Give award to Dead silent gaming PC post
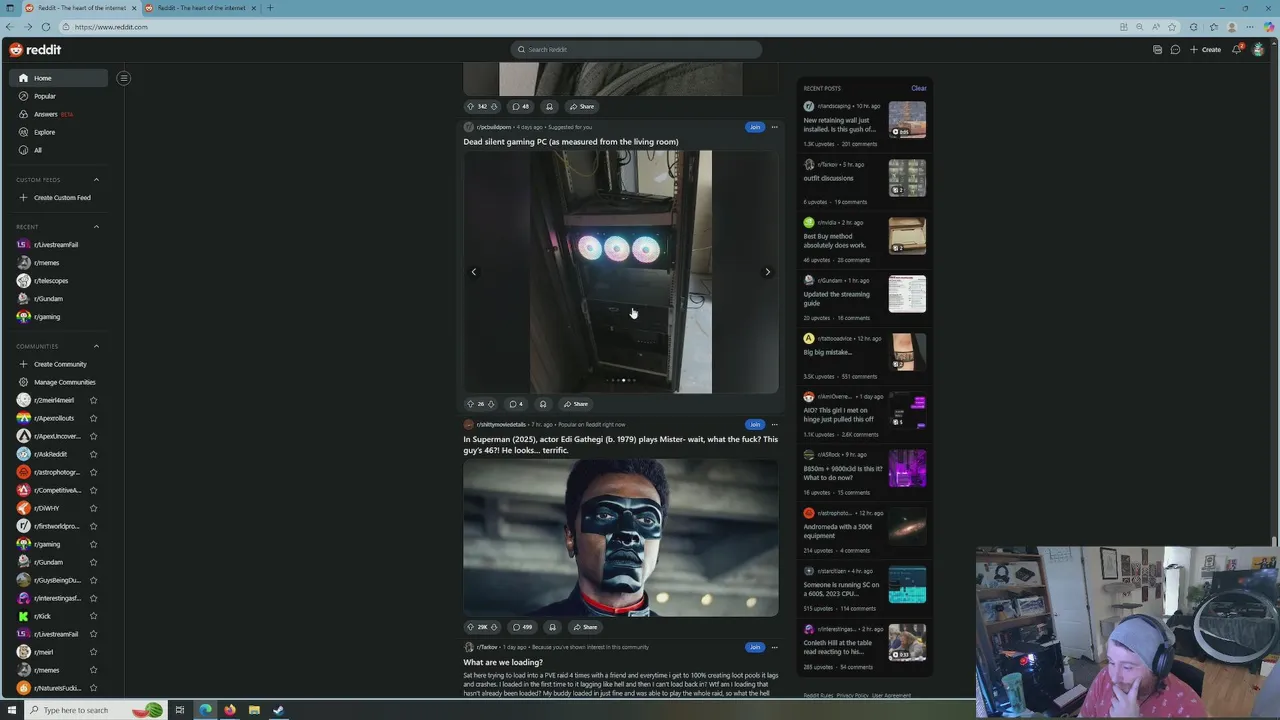 click(x=543, y=404)
